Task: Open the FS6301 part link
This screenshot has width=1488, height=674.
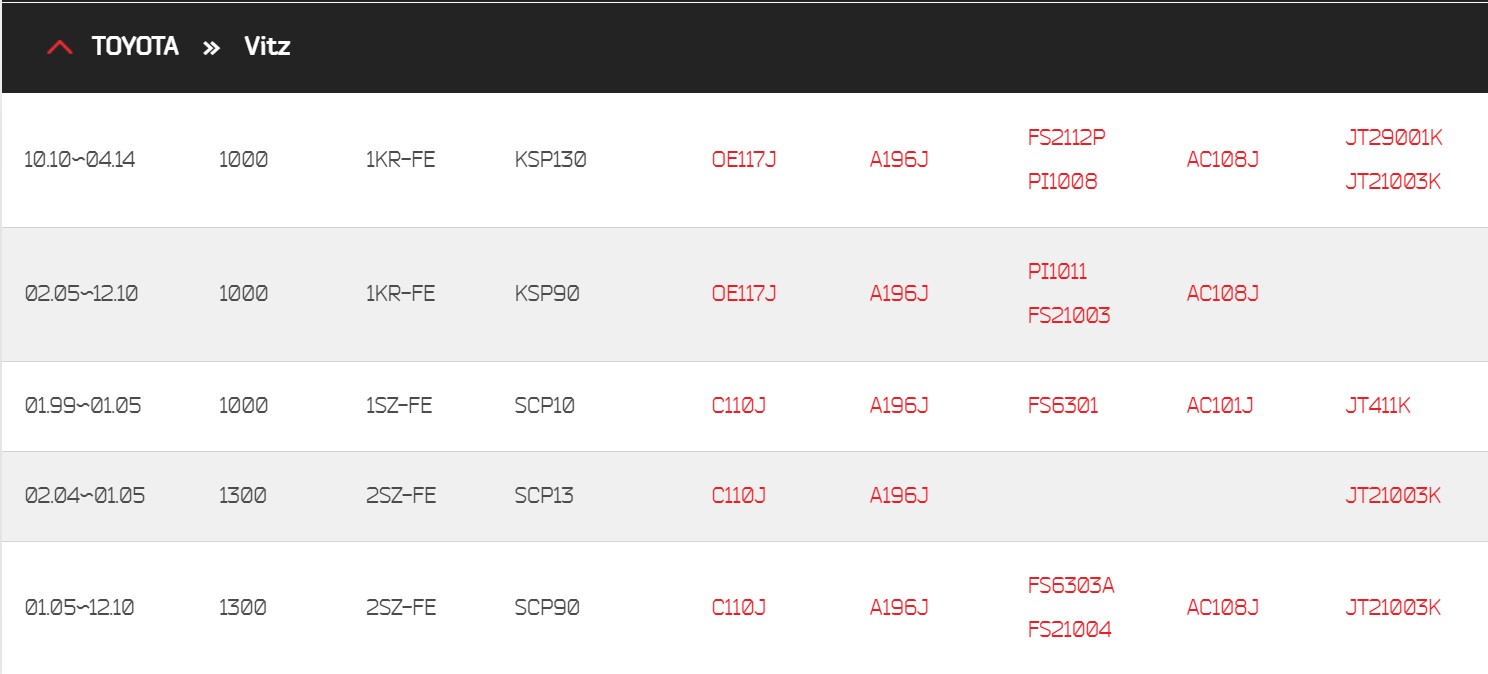Action: tap(1063, 406)
